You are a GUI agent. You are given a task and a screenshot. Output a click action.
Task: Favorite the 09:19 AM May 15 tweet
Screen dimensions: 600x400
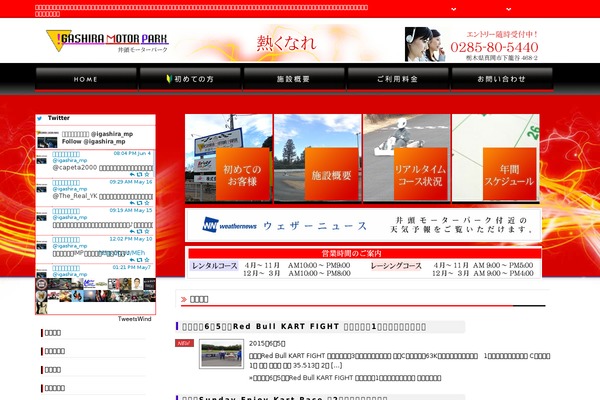(147, 232)
